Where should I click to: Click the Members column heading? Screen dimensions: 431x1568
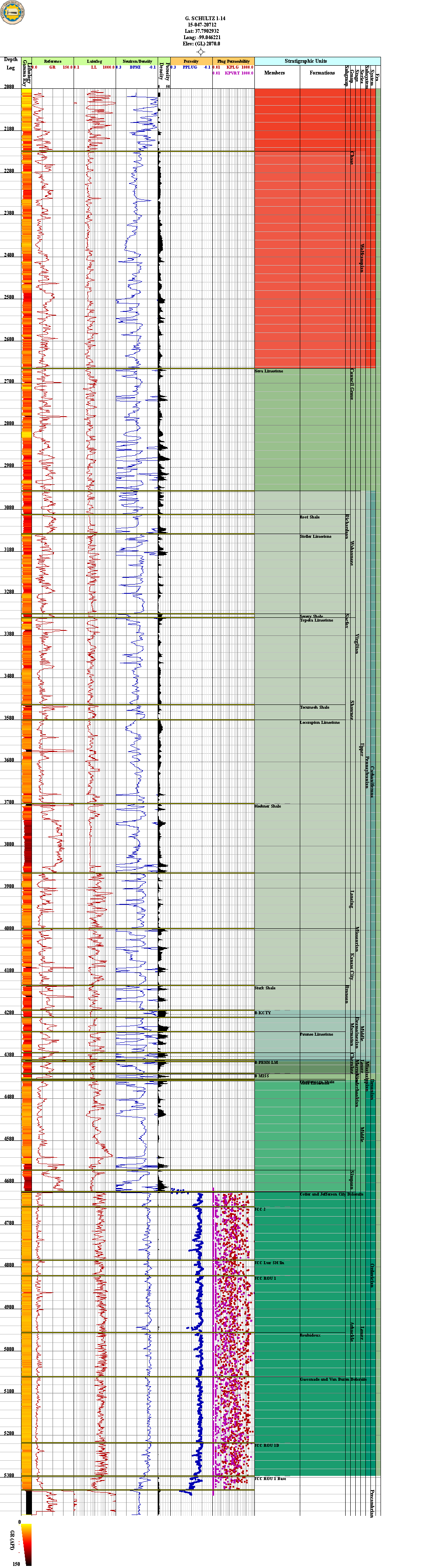coord(274,73)
